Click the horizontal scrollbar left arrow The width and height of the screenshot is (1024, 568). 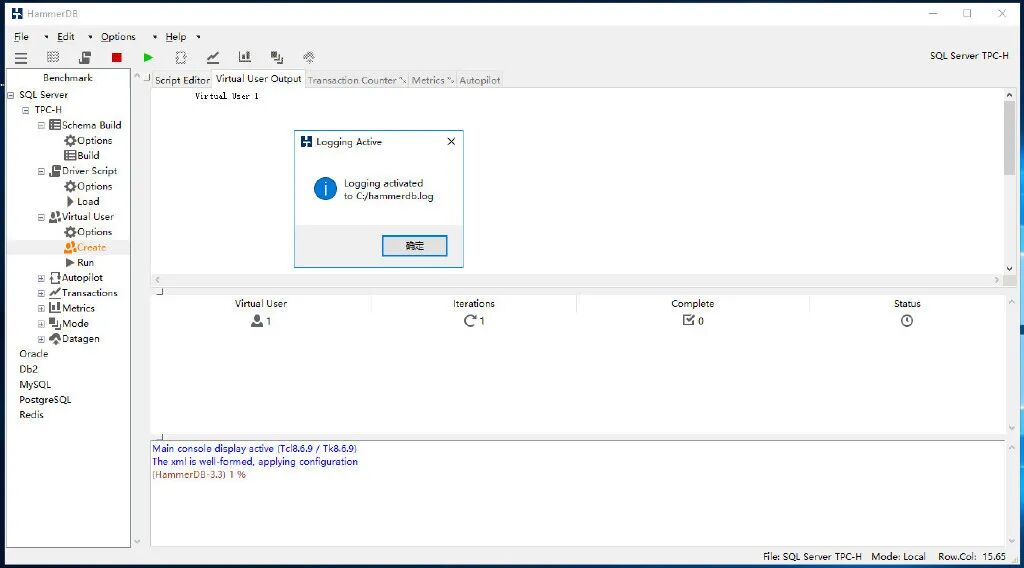157,279
